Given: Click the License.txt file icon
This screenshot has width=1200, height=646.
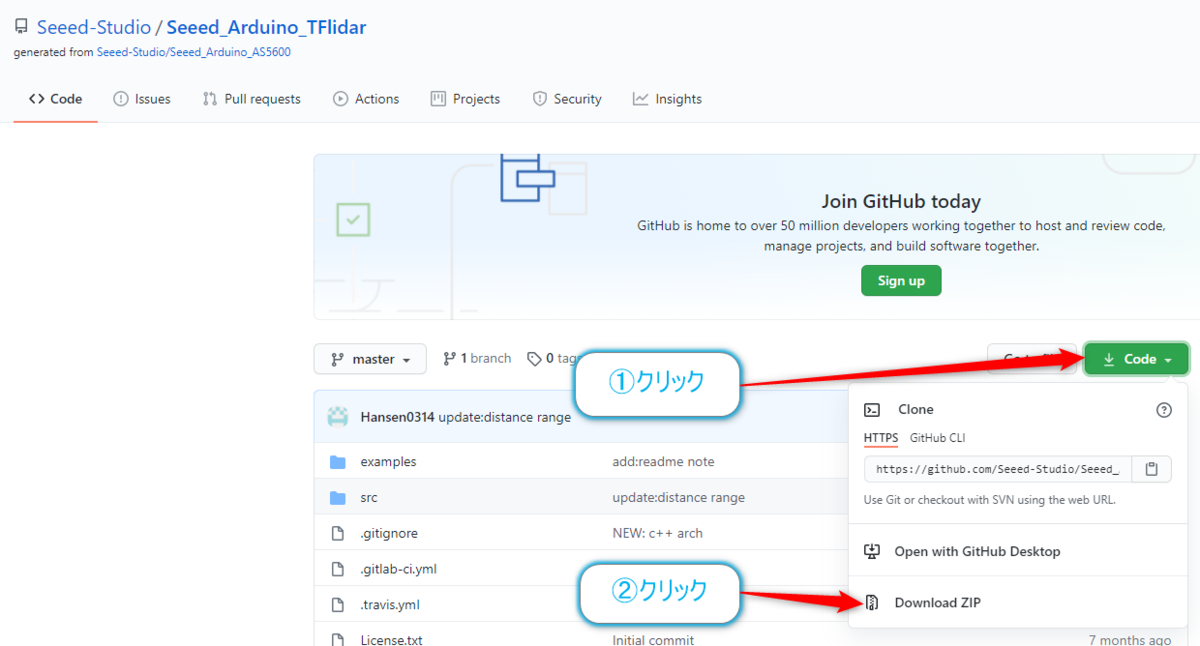Looking at the screenshot, I should [x=338, y=639].
